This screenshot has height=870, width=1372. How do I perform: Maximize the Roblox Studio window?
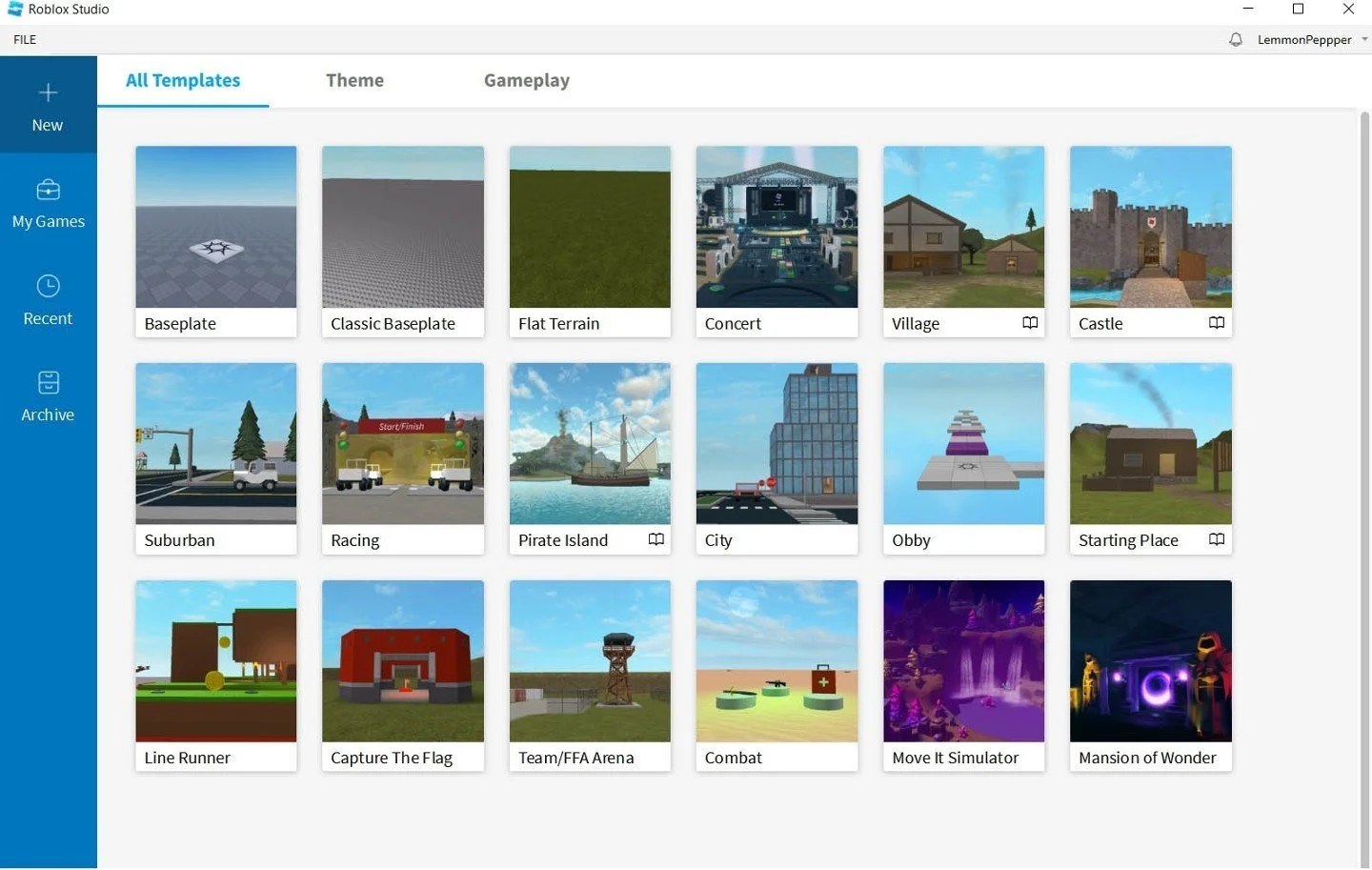pyautogui.click(x=1298, y=9)
